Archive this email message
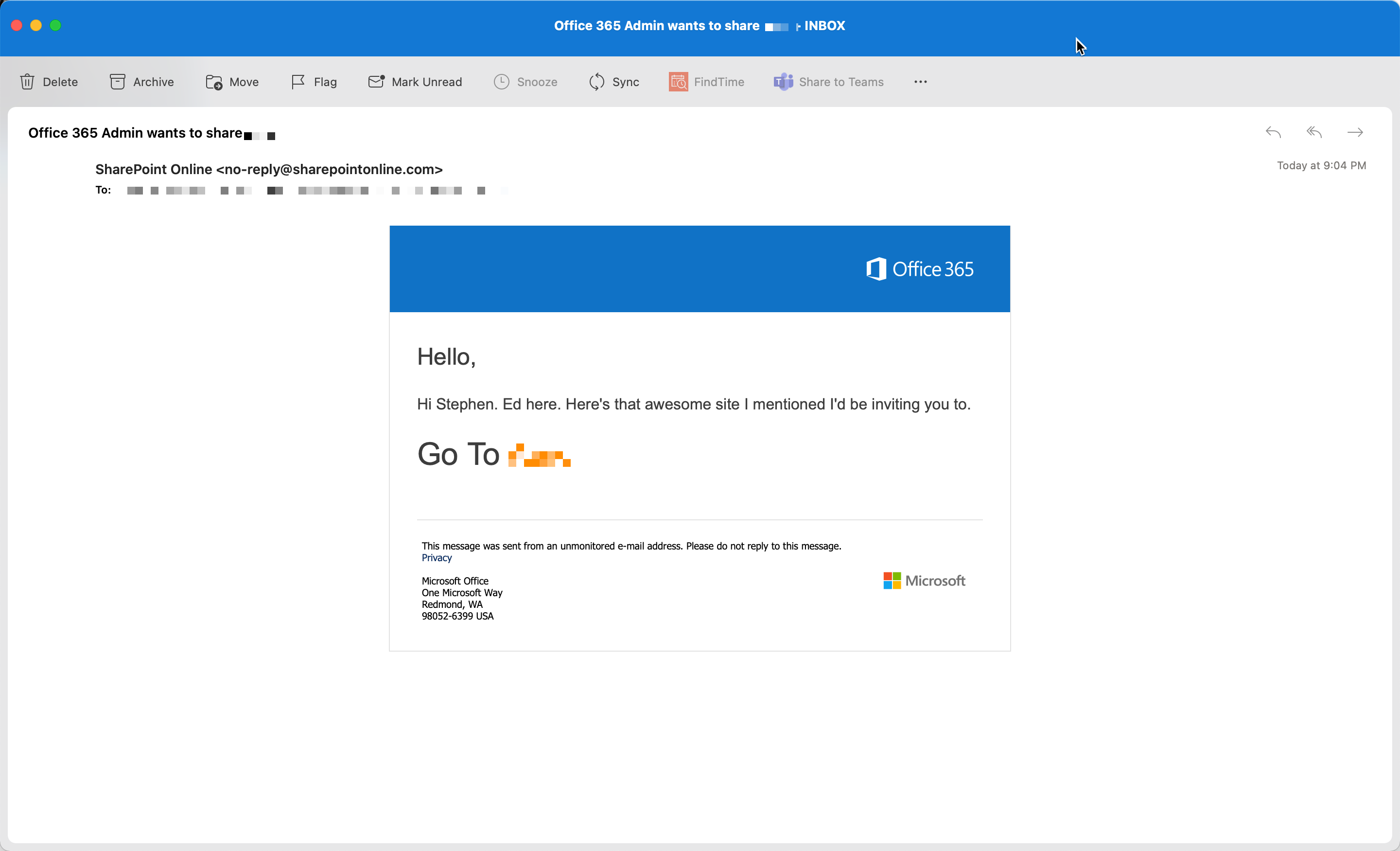This screenshot has height=851, width=1400. [141, 82]
